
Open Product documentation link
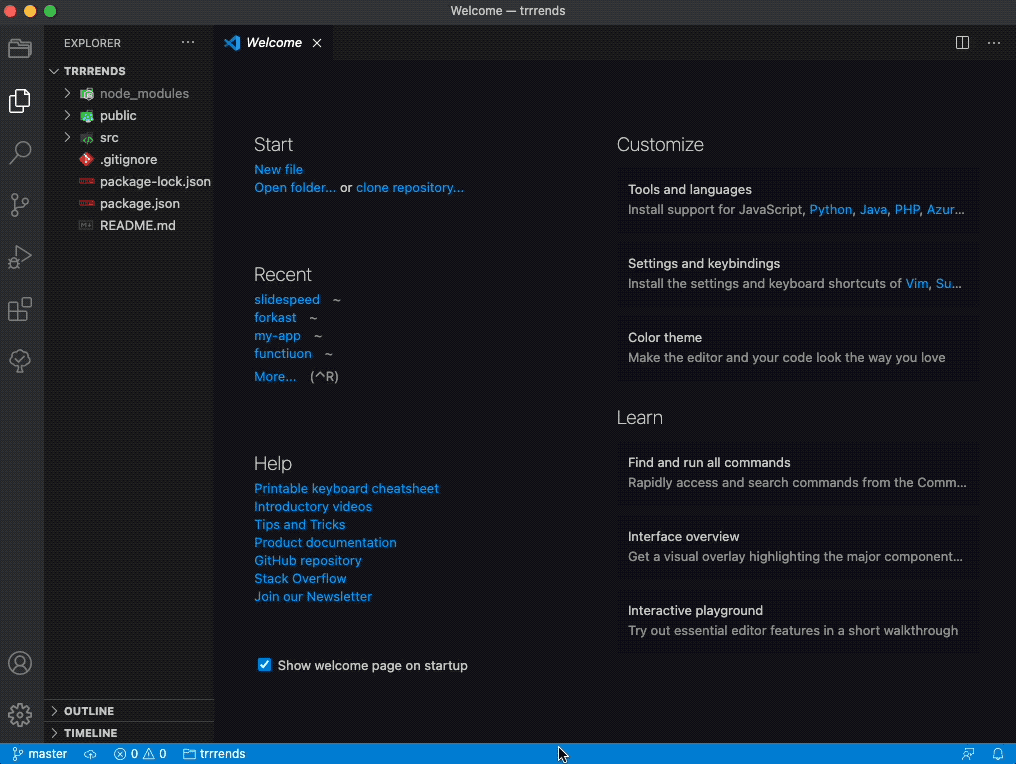pos(325,542)
